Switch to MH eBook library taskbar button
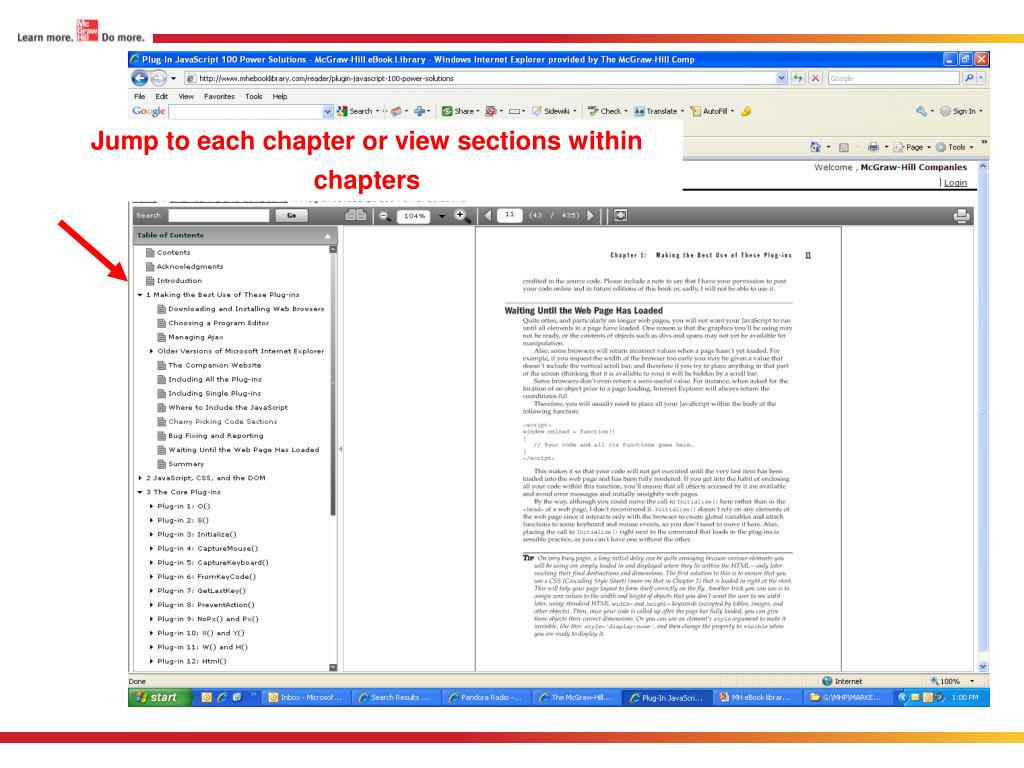1024x768 pixels. click(x=755, y=697)
